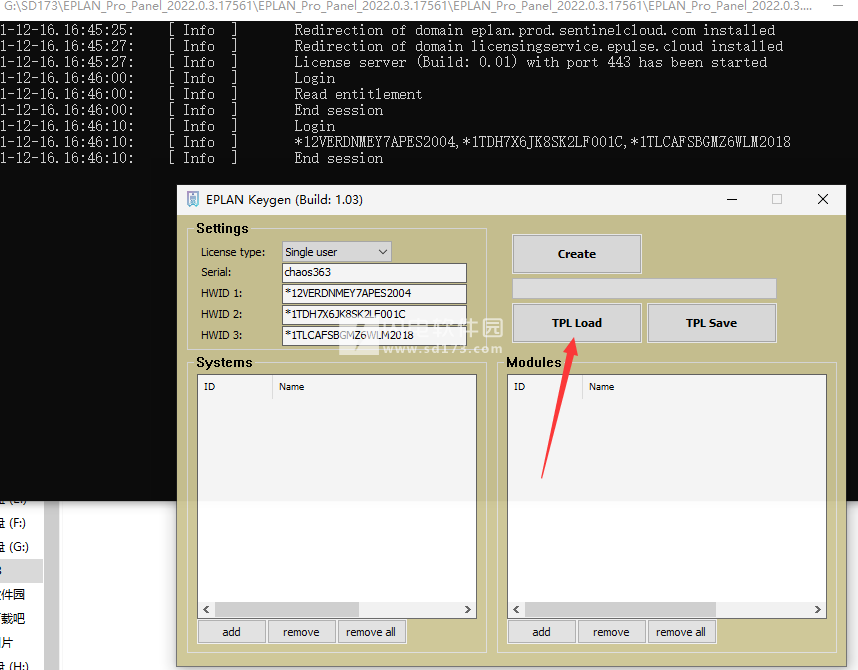Click the ID column header in Modules

[545, 386]
